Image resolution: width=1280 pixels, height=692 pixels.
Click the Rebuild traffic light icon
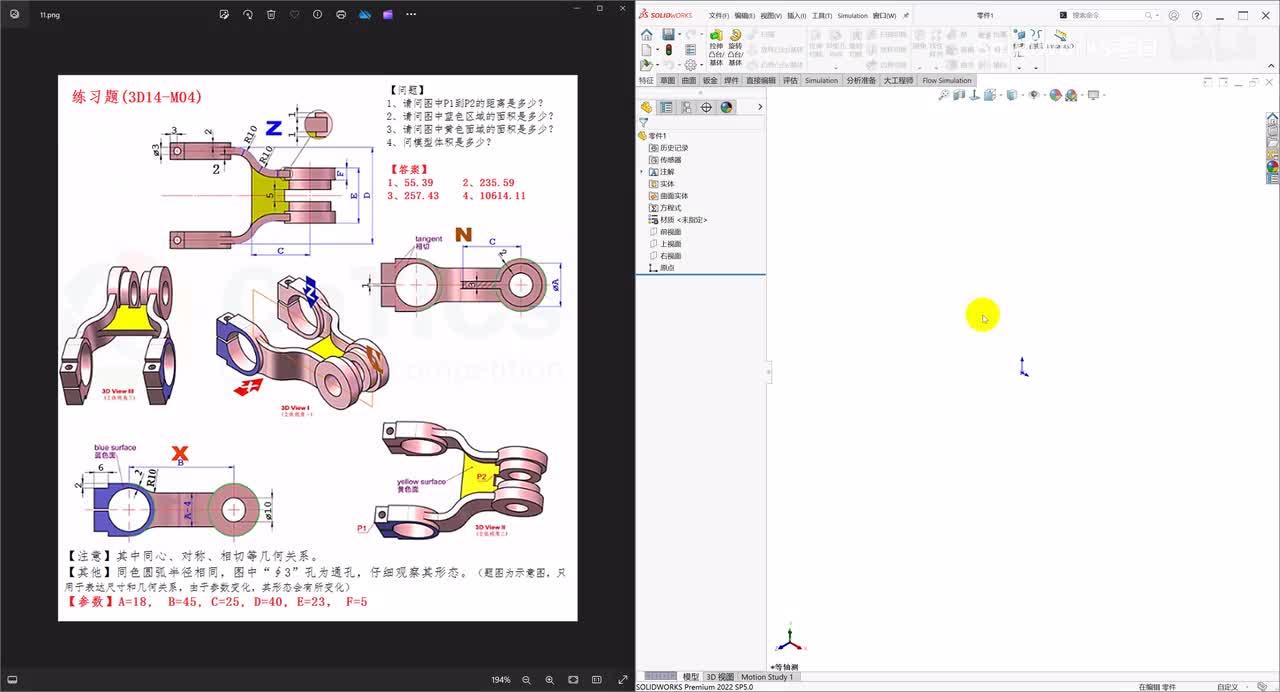point(669,49)
